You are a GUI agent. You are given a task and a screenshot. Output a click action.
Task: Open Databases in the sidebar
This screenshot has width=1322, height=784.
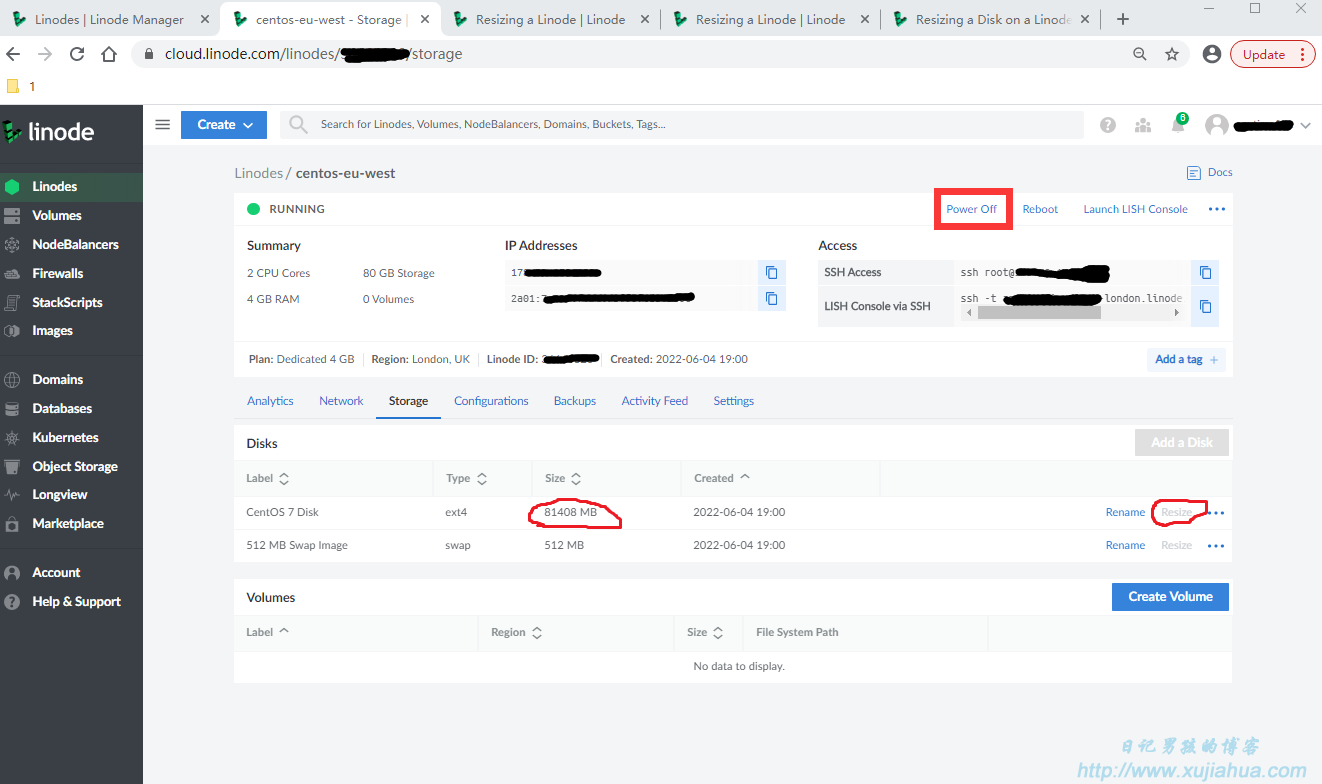71,408
